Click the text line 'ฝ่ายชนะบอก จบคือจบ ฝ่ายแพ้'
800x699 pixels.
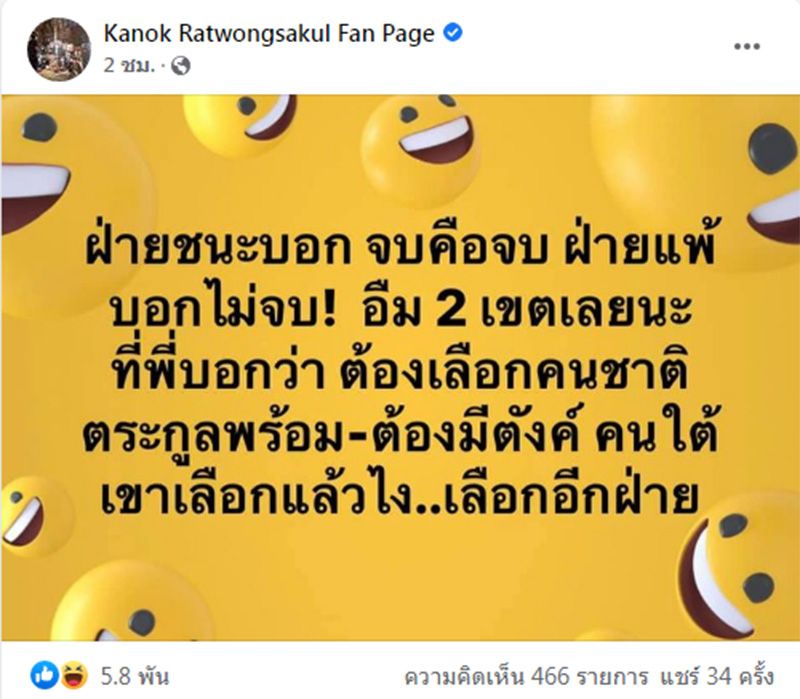coord(399,249)
